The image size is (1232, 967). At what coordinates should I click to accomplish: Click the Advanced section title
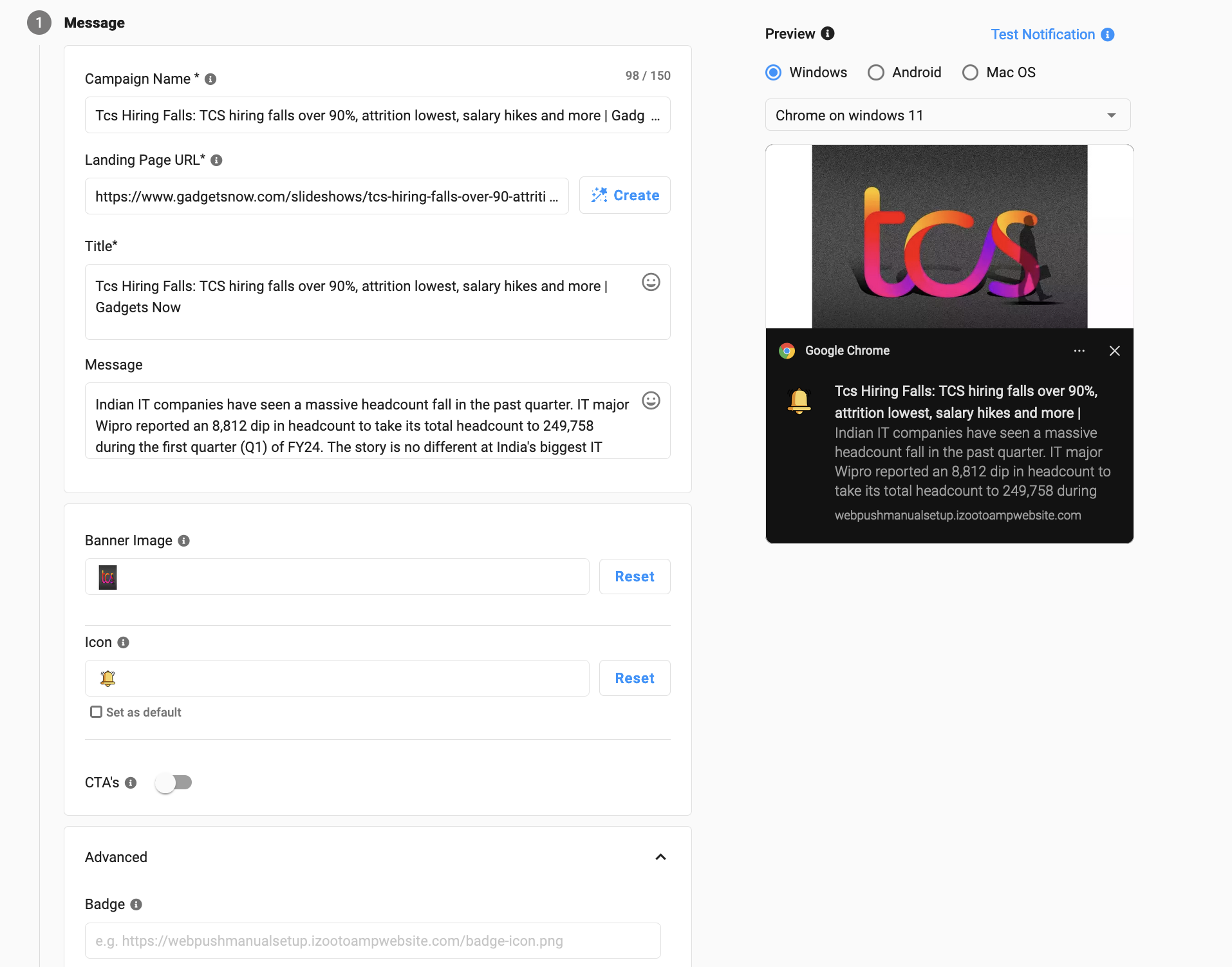tap(117, 858)
